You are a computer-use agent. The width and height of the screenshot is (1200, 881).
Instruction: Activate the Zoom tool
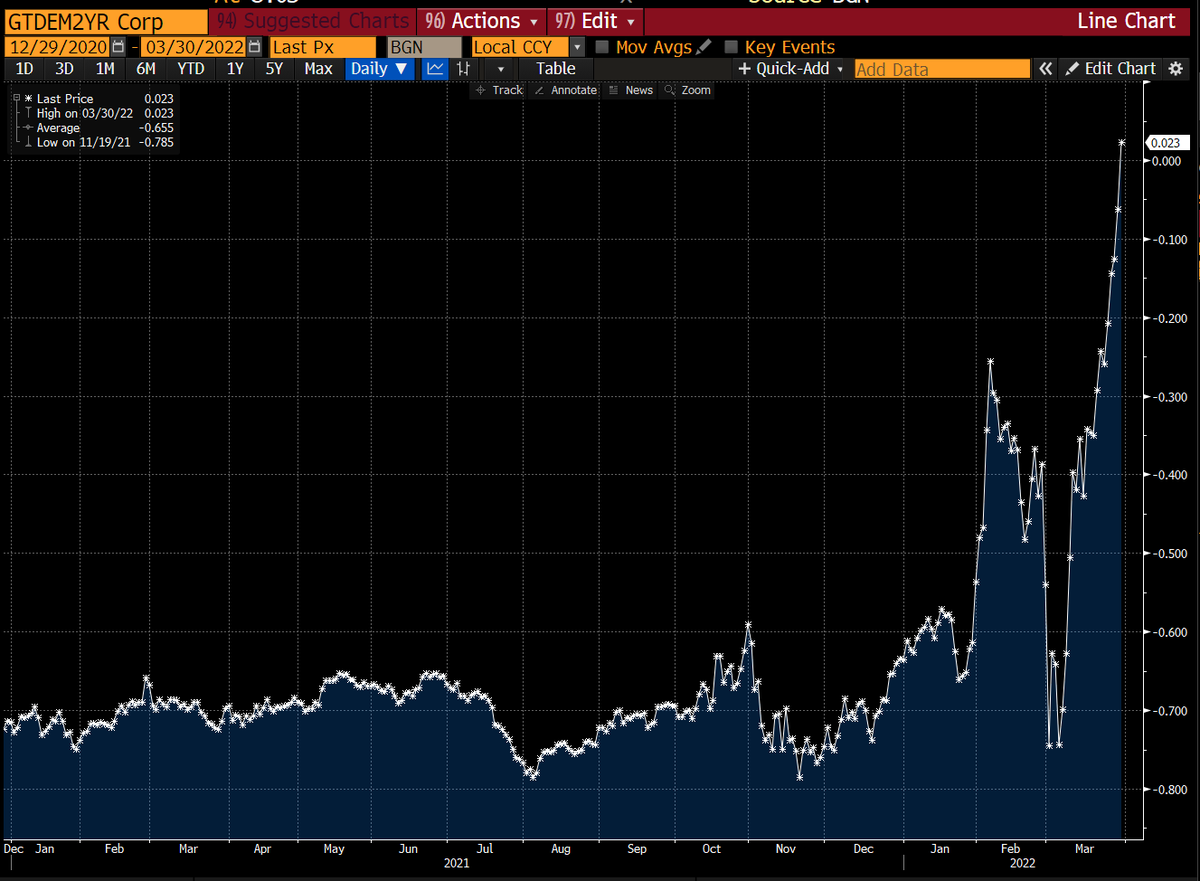[x=689, y=90]
